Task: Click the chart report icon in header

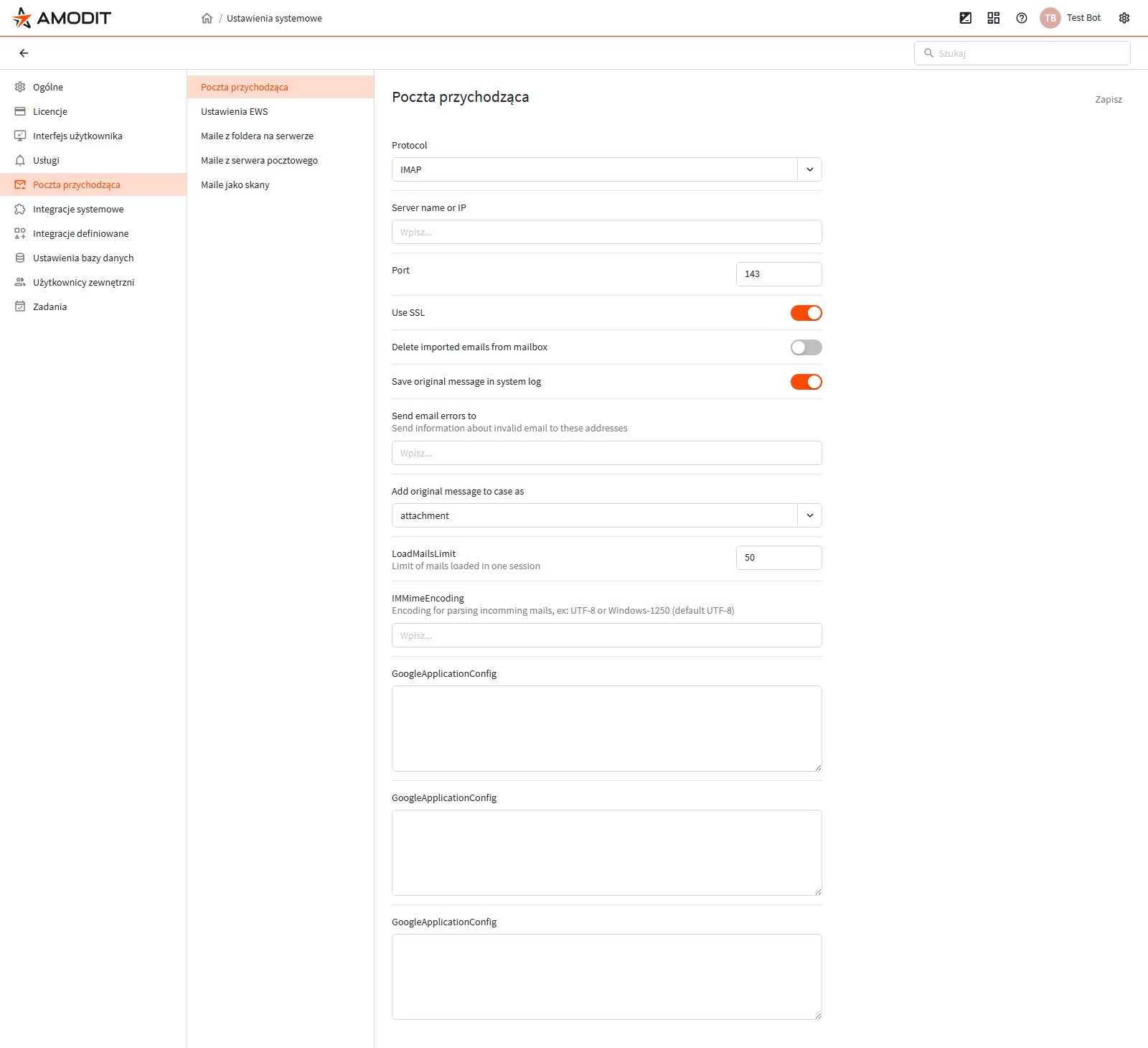Action: tap(966, 18)
